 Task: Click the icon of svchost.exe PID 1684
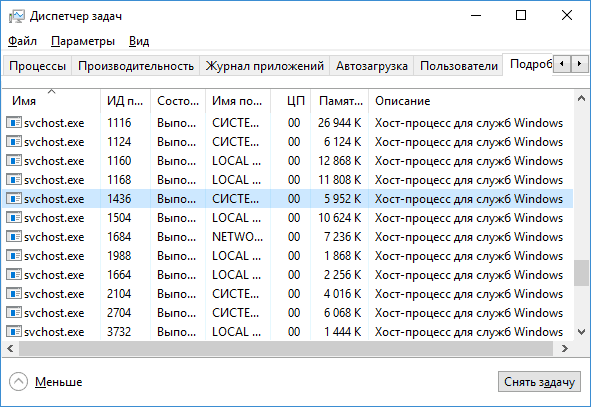tap(14, 237)
